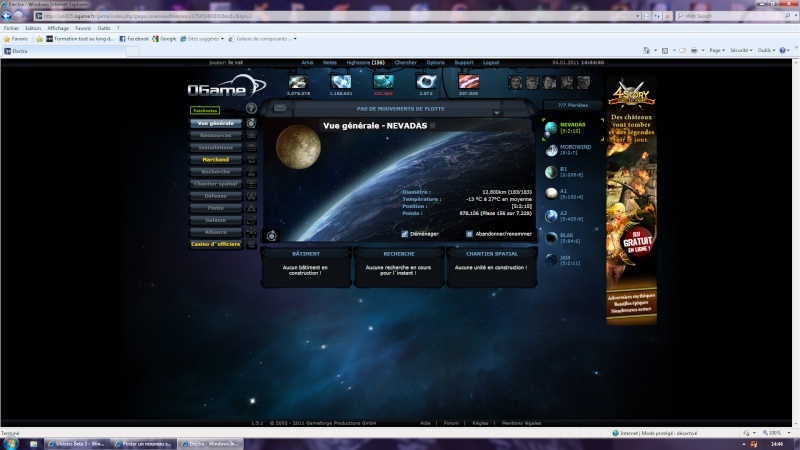800x450 pixels.
Task: Open the IE help icon dropdown
Action: (x=784, y=51)
